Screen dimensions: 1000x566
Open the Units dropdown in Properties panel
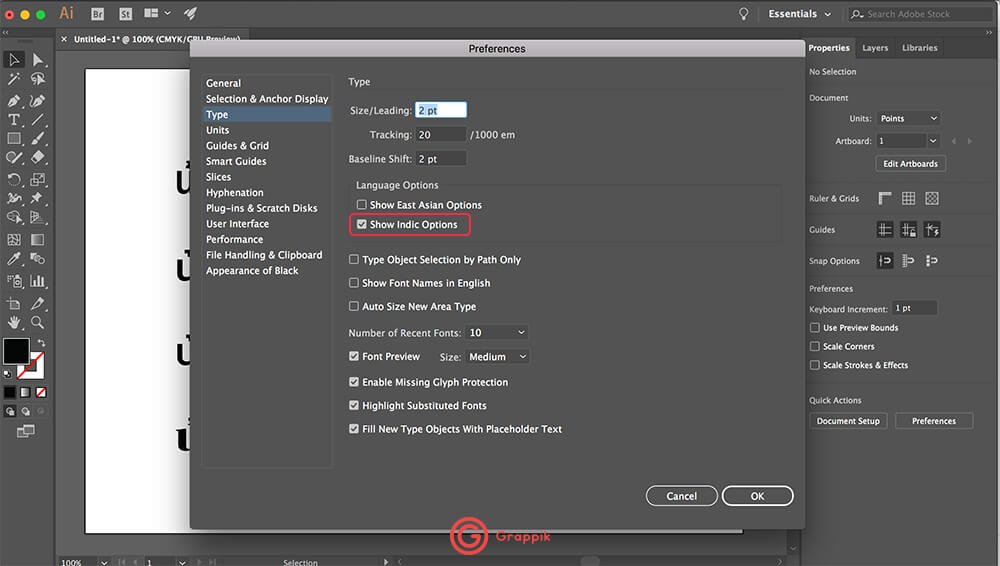907,119
